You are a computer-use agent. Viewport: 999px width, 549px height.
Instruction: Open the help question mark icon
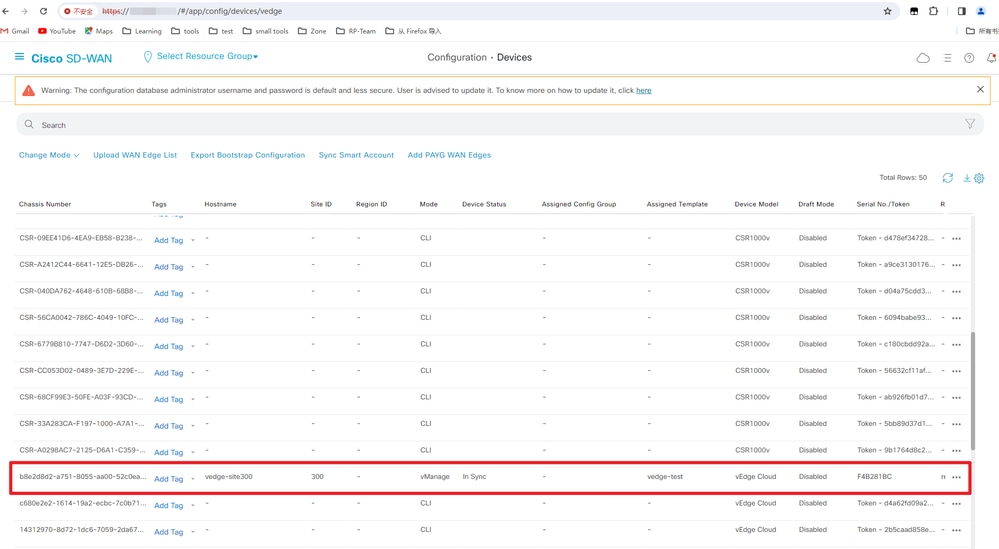969,58
